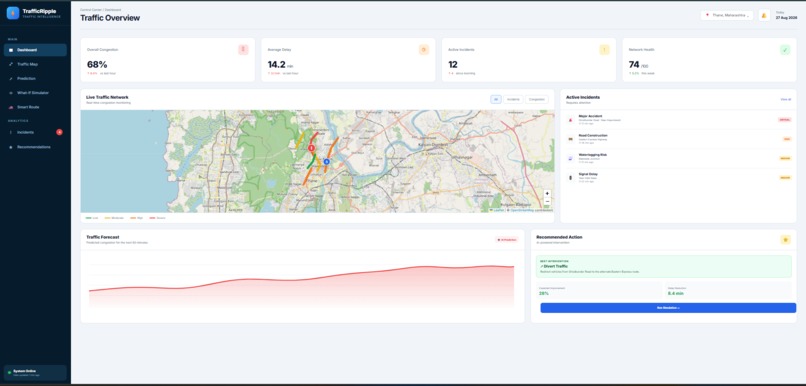Select the Congestion map filter

pyautogui.click(x=537, y=99)
